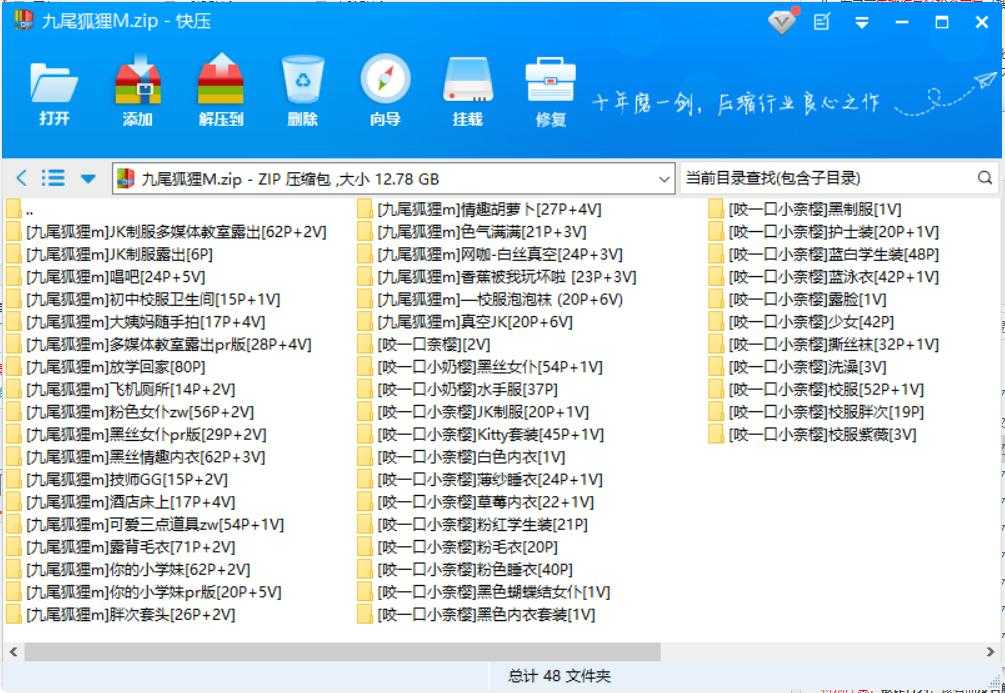This screenshot has width=1005, height=693.
Task: Click the zip icon in the address bar
Action: click(126, 179)
